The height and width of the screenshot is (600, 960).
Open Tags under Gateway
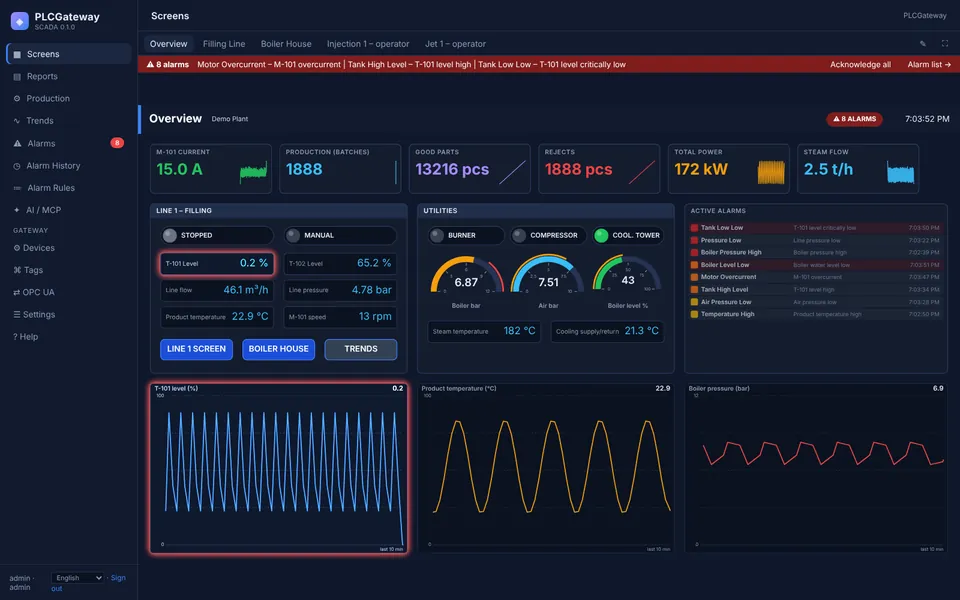tap(69, 270)
